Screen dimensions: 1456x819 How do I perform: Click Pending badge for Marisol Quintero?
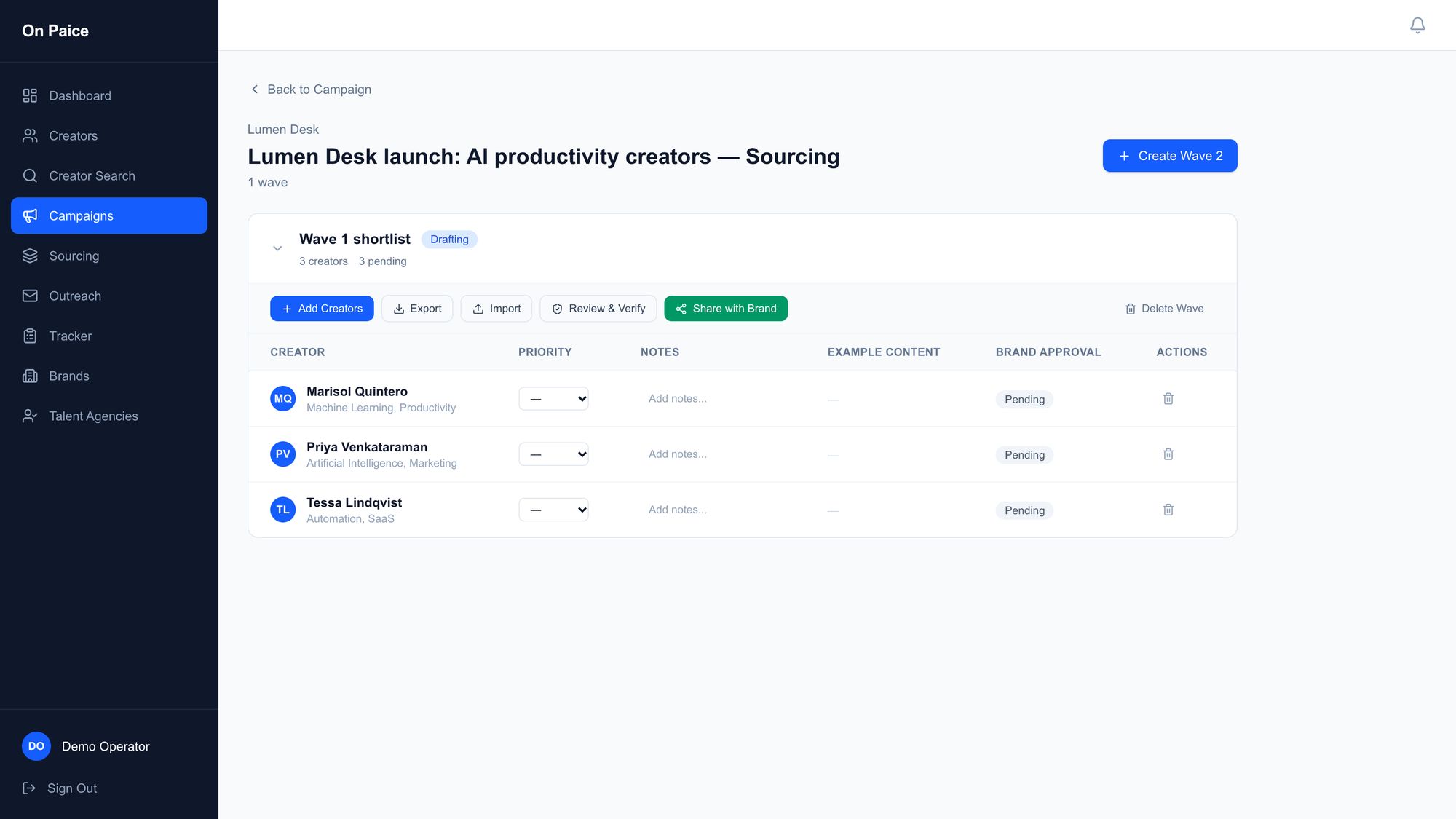[1024, 399]
